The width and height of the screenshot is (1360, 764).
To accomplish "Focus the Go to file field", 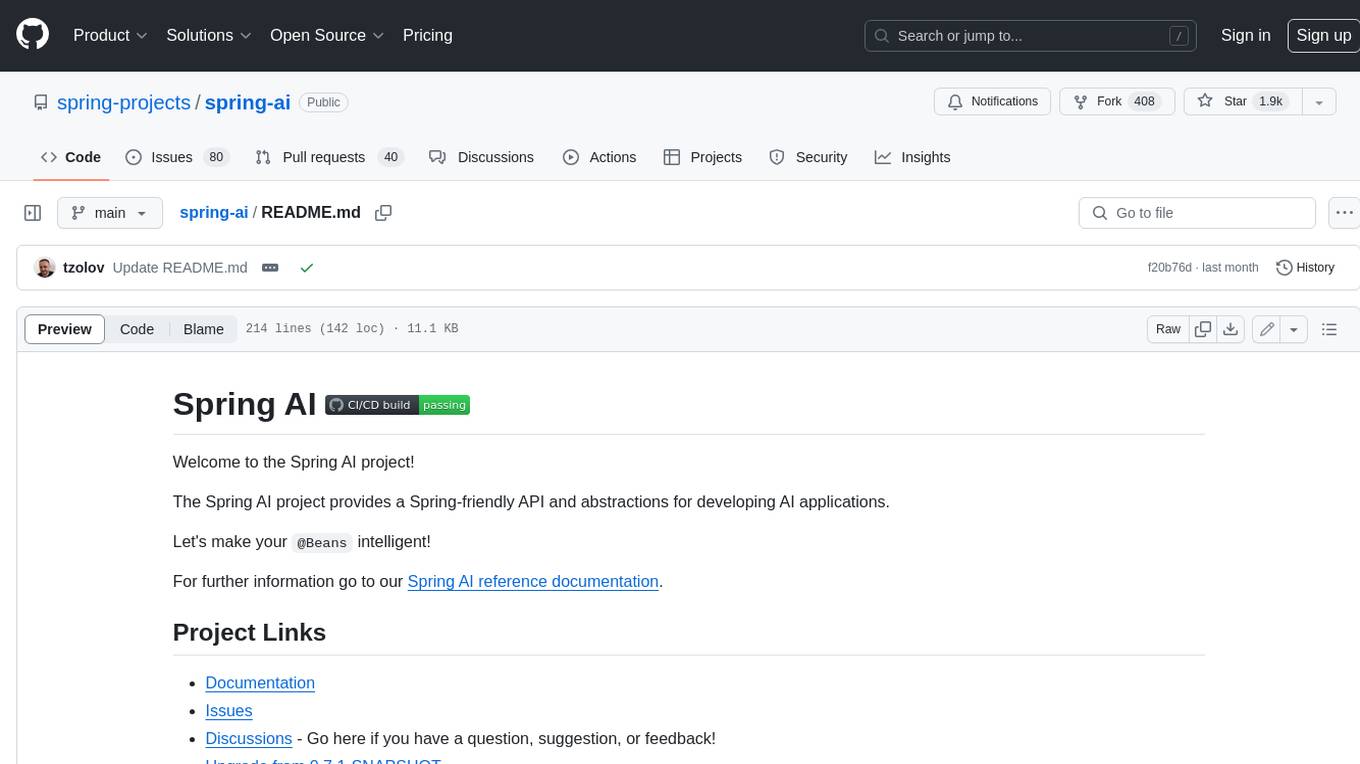I will (1197, 213).
